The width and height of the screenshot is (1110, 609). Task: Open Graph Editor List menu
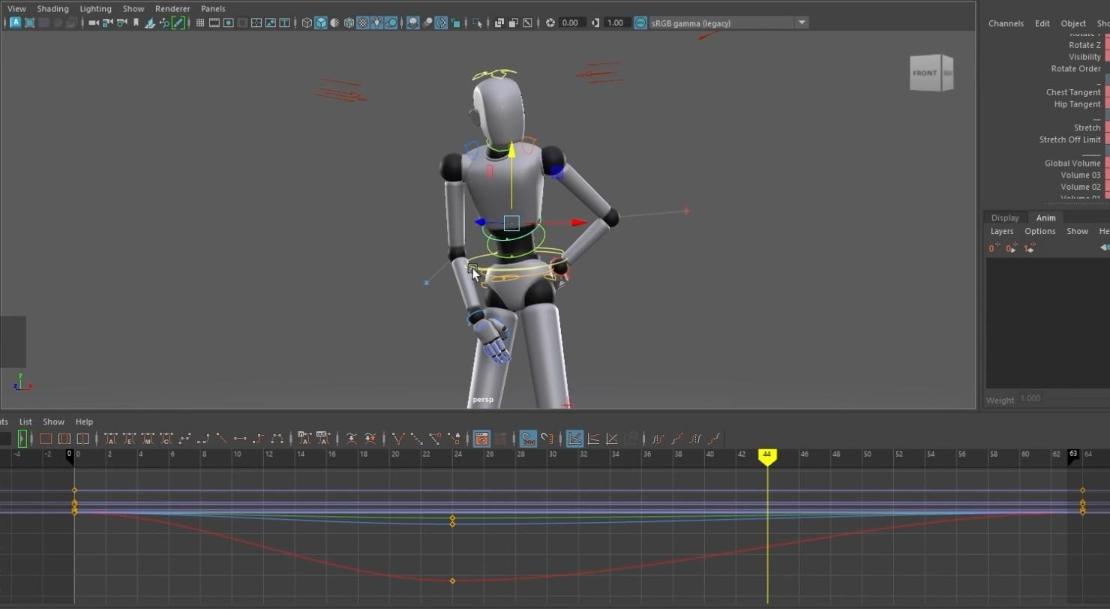[x=25, y=421]
